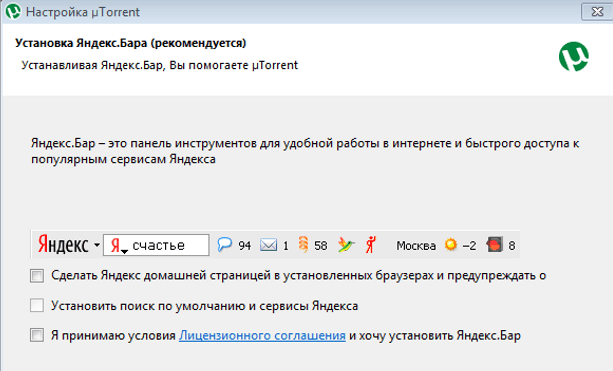613x371 pixels.
Task: Click the red running figure icon
Action: point(371,245)
